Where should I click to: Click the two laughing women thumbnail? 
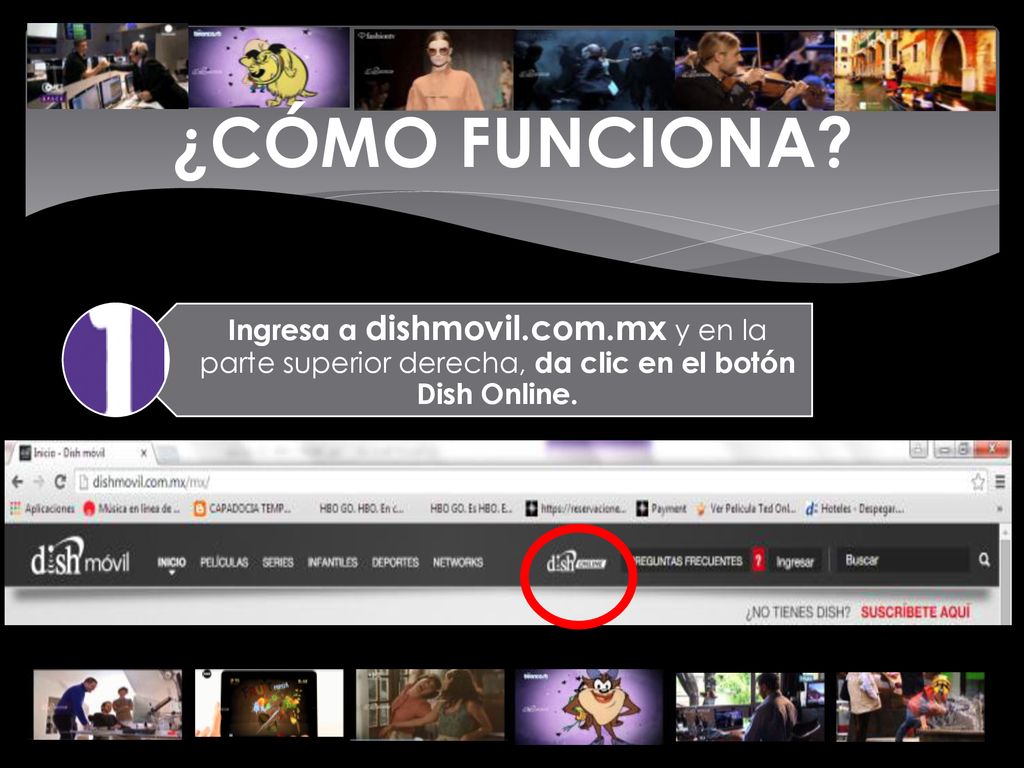click(430, 704)
